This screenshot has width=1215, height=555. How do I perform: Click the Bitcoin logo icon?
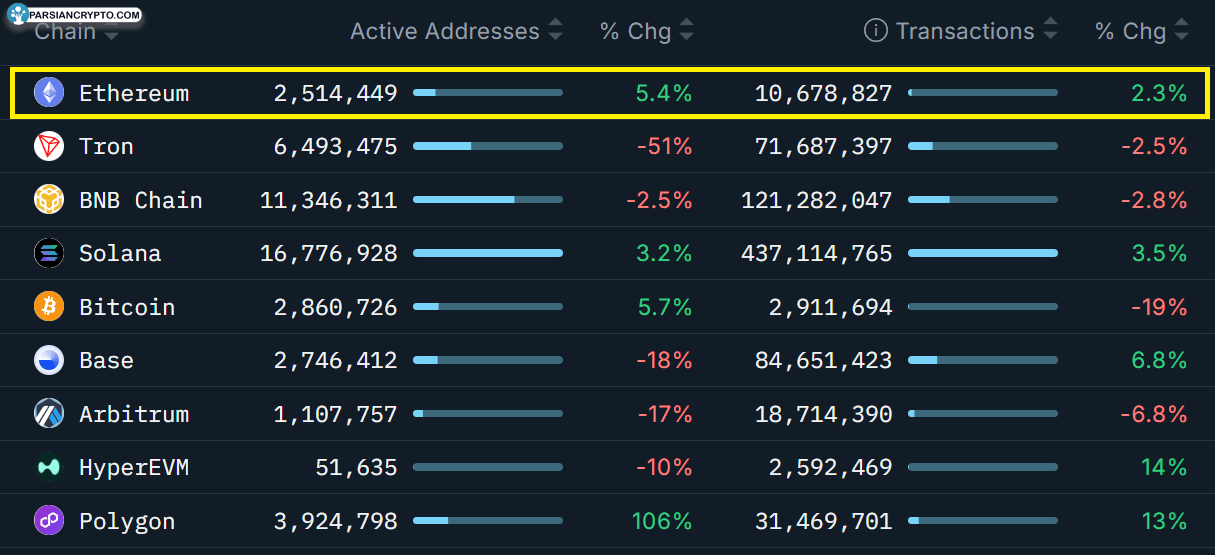48,307
